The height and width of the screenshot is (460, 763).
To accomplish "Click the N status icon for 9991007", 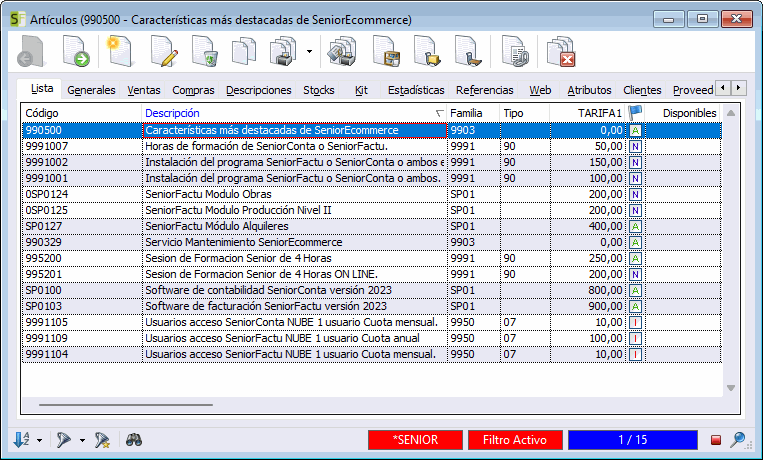I will pyautogui.click(x=635, y=147).
